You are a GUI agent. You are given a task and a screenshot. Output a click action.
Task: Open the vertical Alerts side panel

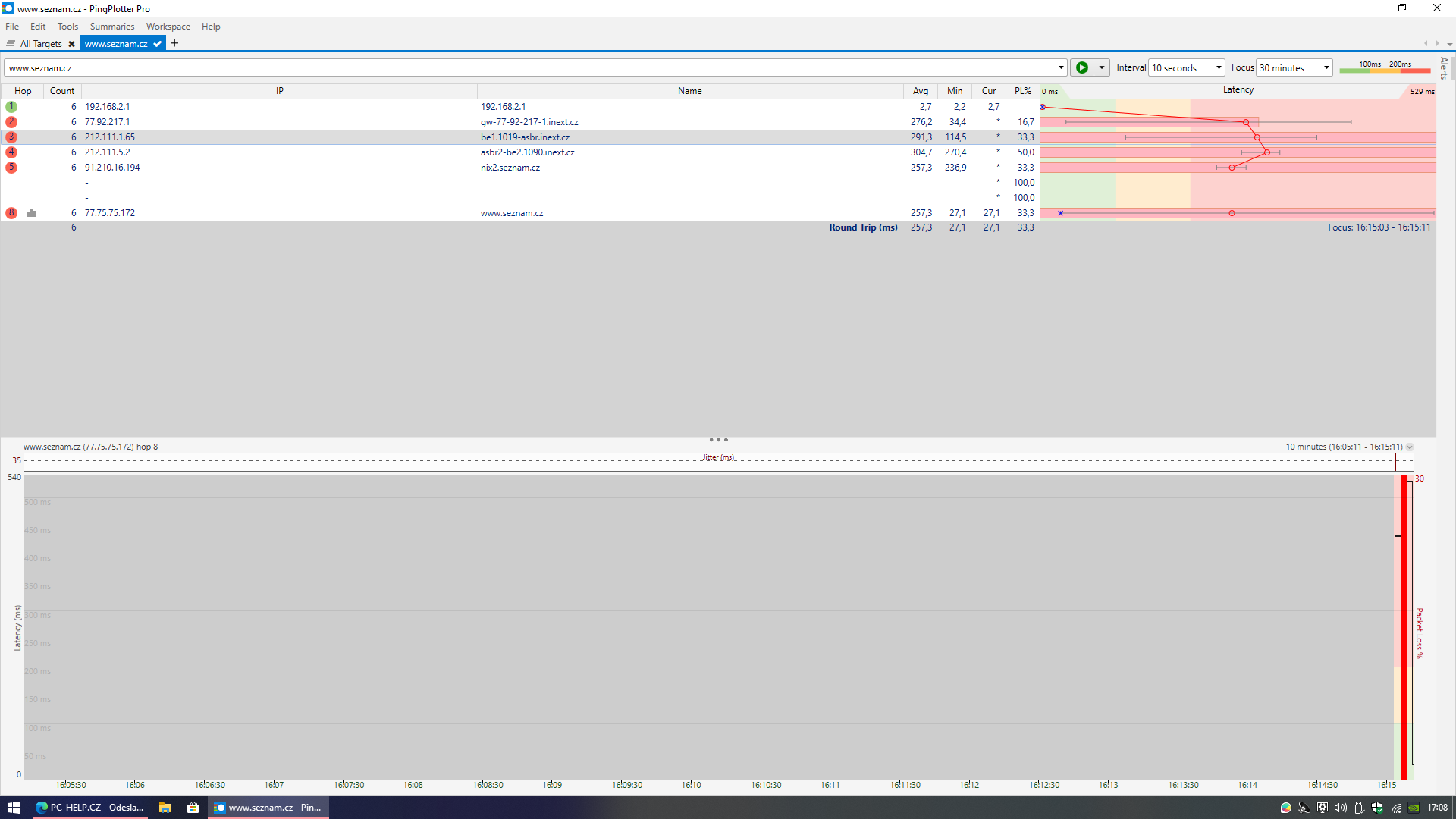[1444, 68]
